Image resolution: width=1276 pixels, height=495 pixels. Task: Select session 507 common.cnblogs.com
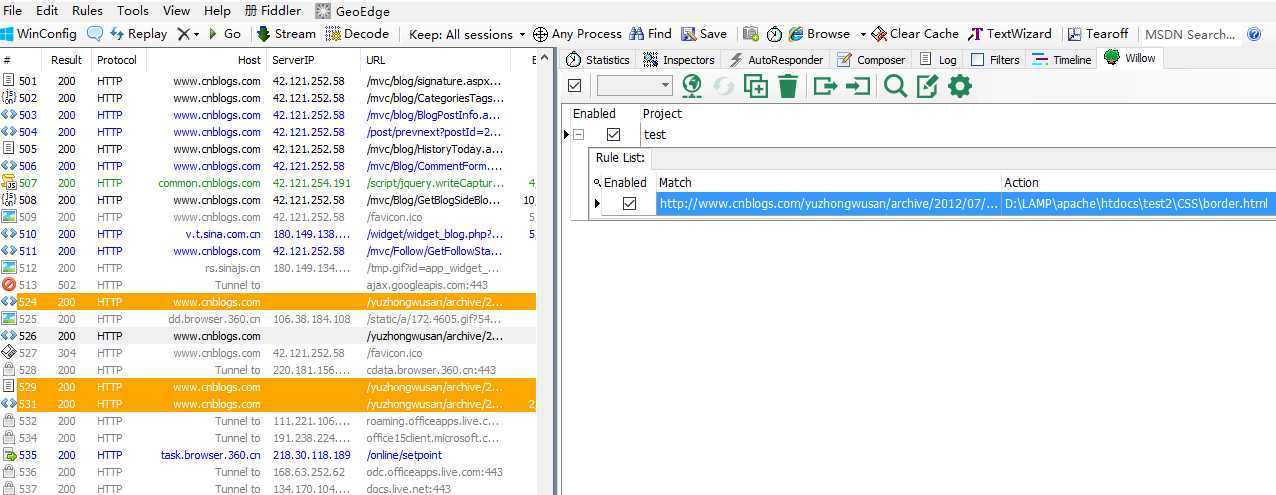(268, 183)
